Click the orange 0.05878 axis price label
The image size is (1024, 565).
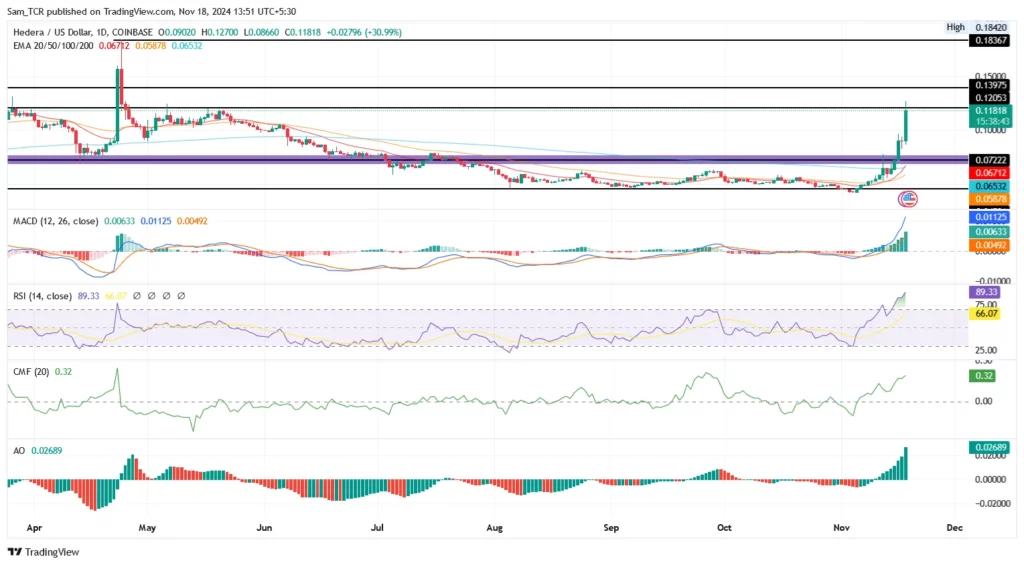[x=991, y=199]
